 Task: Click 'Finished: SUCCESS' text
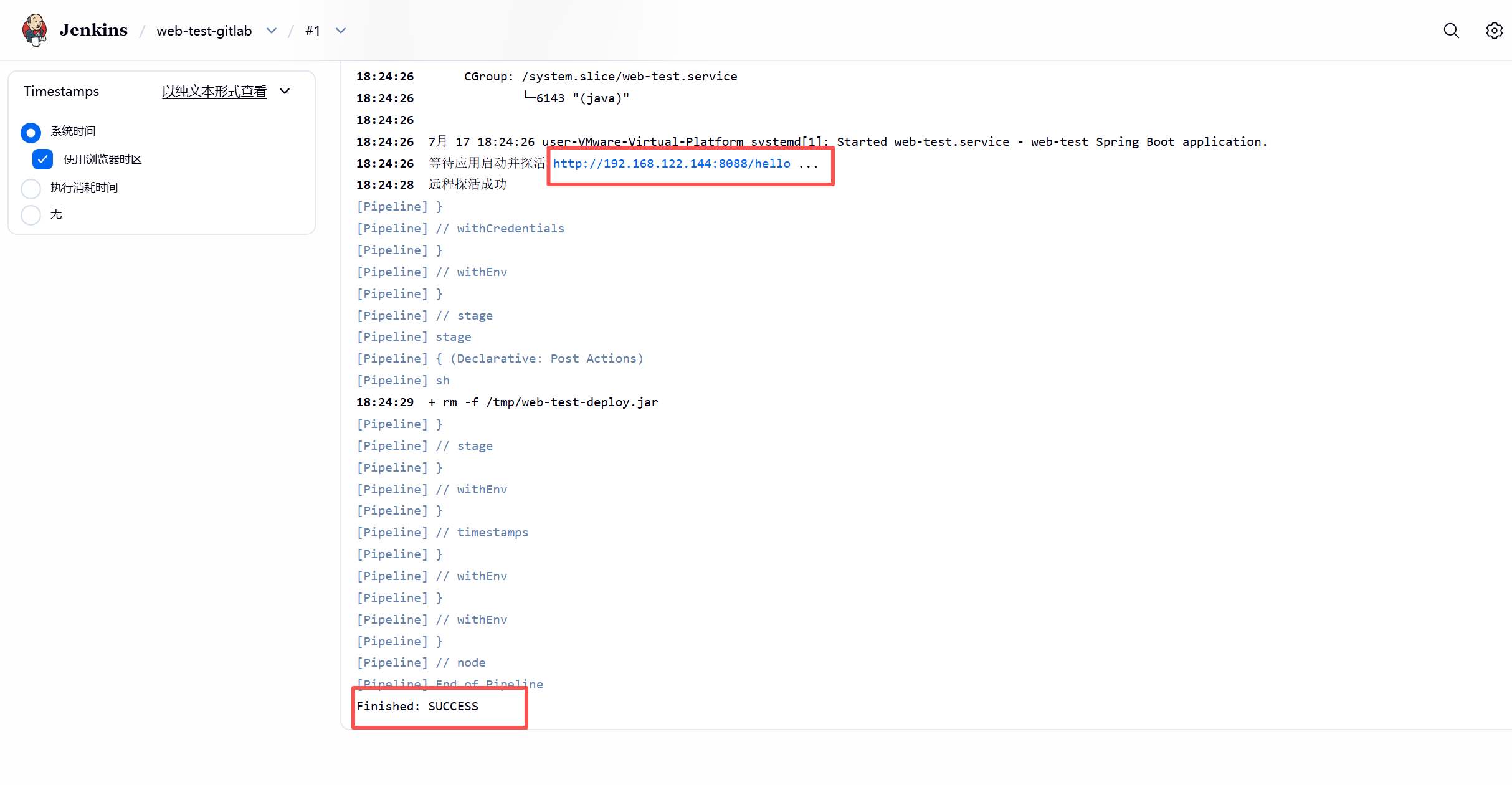click(417, 706)
